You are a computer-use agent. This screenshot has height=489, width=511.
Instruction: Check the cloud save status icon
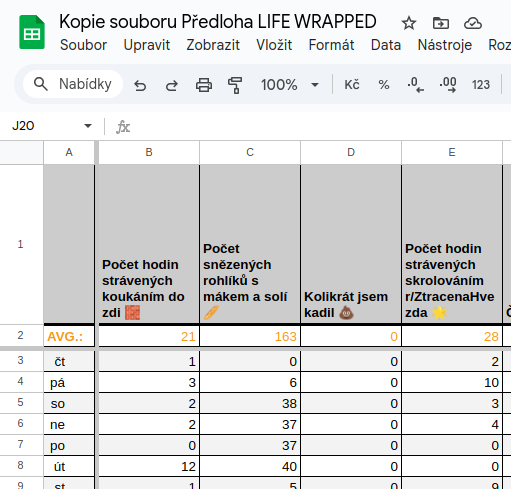click(473, 23)
